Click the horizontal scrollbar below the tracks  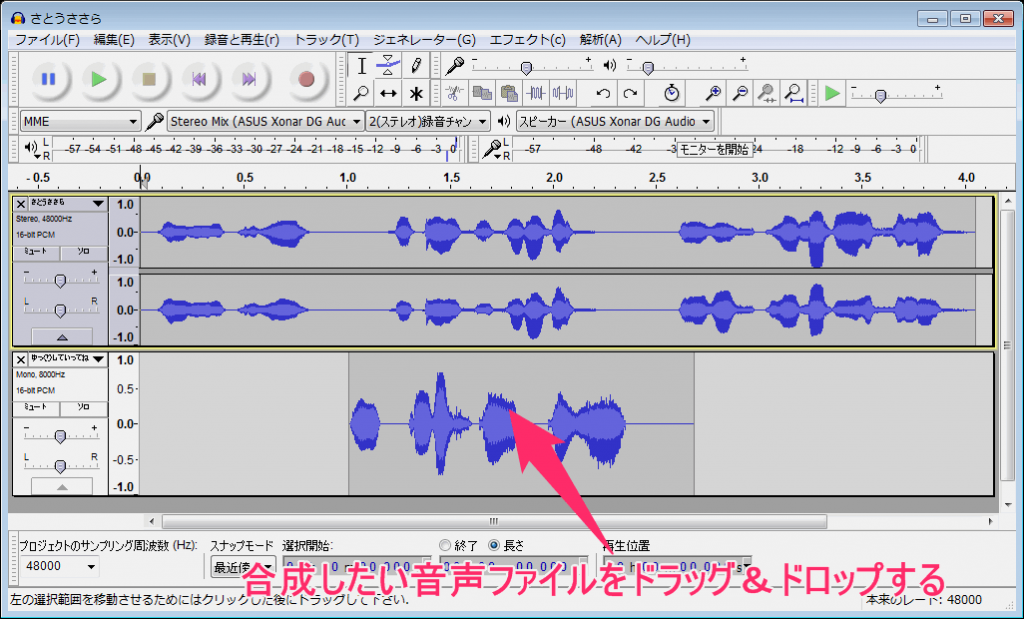click(x=494, y=521)
